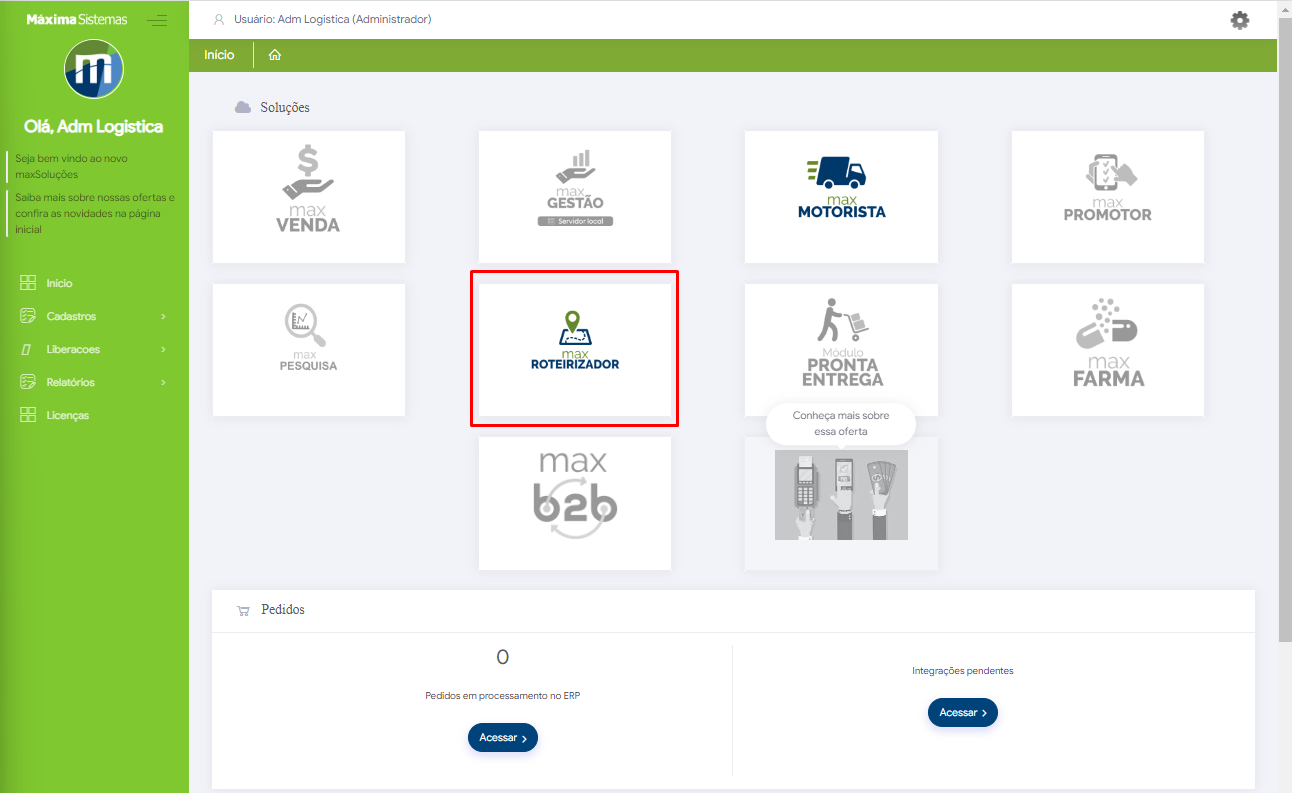This screenshot has width=1292, height=793.
Task: Click the pending orders count 0
Action: 503,657
